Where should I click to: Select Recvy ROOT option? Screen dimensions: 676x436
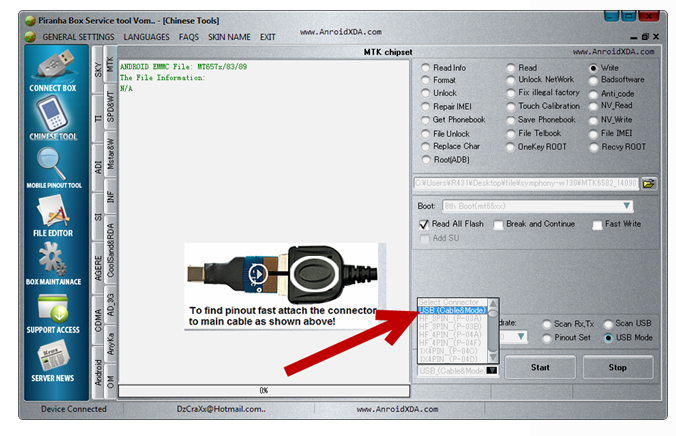pos(594,147)
